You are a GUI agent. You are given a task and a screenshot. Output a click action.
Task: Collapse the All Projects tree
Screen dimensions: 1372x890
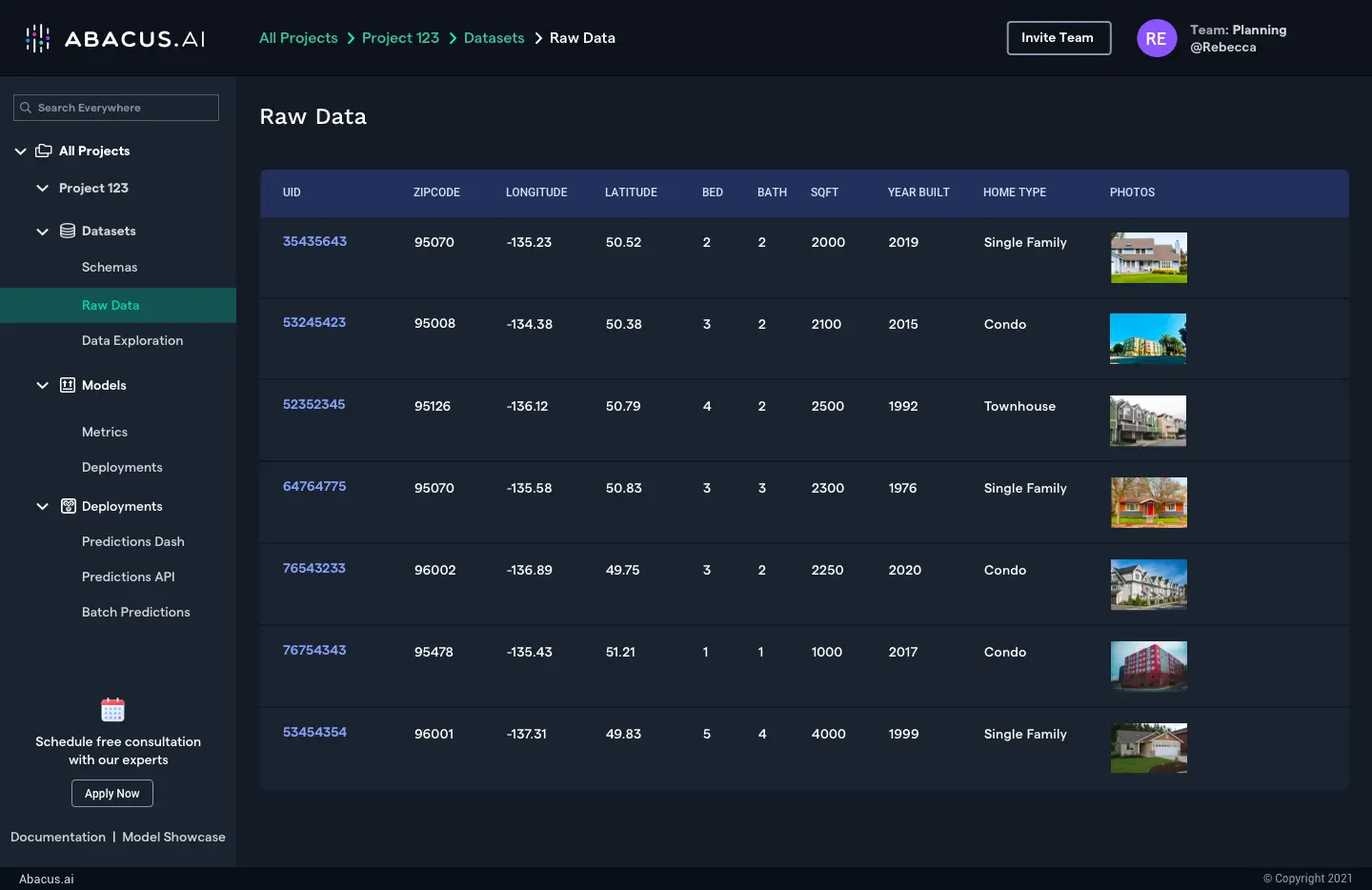[20, 151]
